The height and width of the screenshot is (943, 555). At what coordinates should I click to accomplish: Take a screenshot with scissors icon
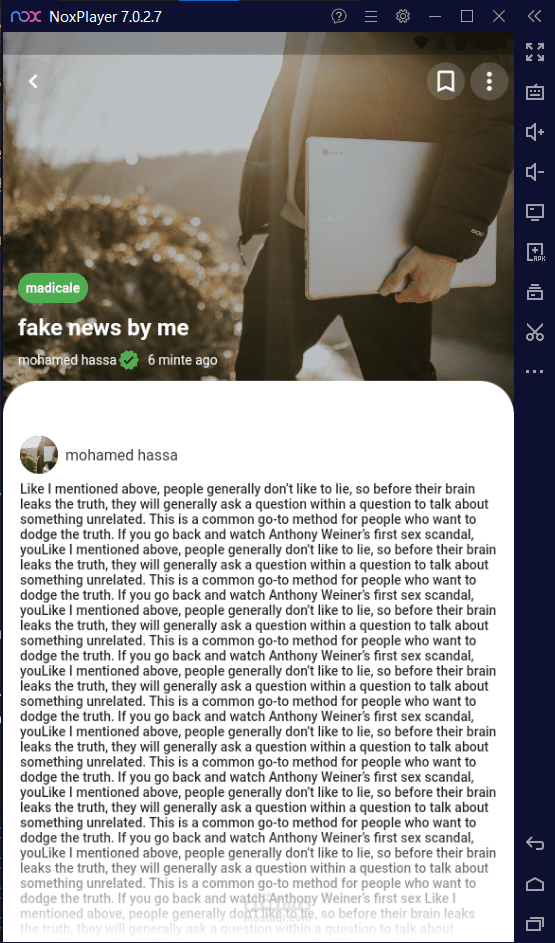(535, 332)
